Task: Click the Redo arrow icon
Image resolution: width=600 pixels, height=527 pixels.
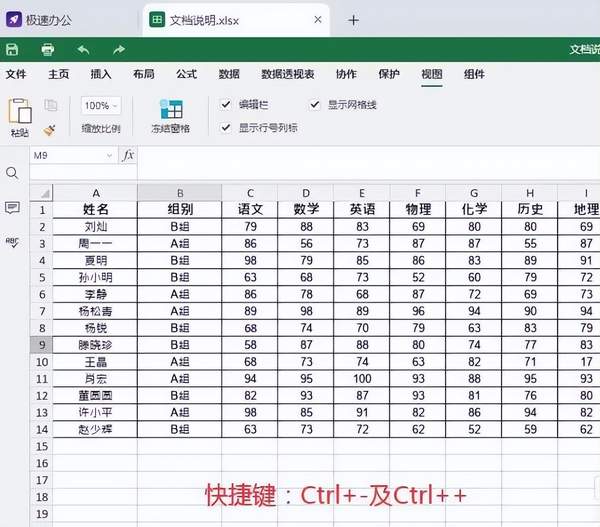Action: [119, 49]
